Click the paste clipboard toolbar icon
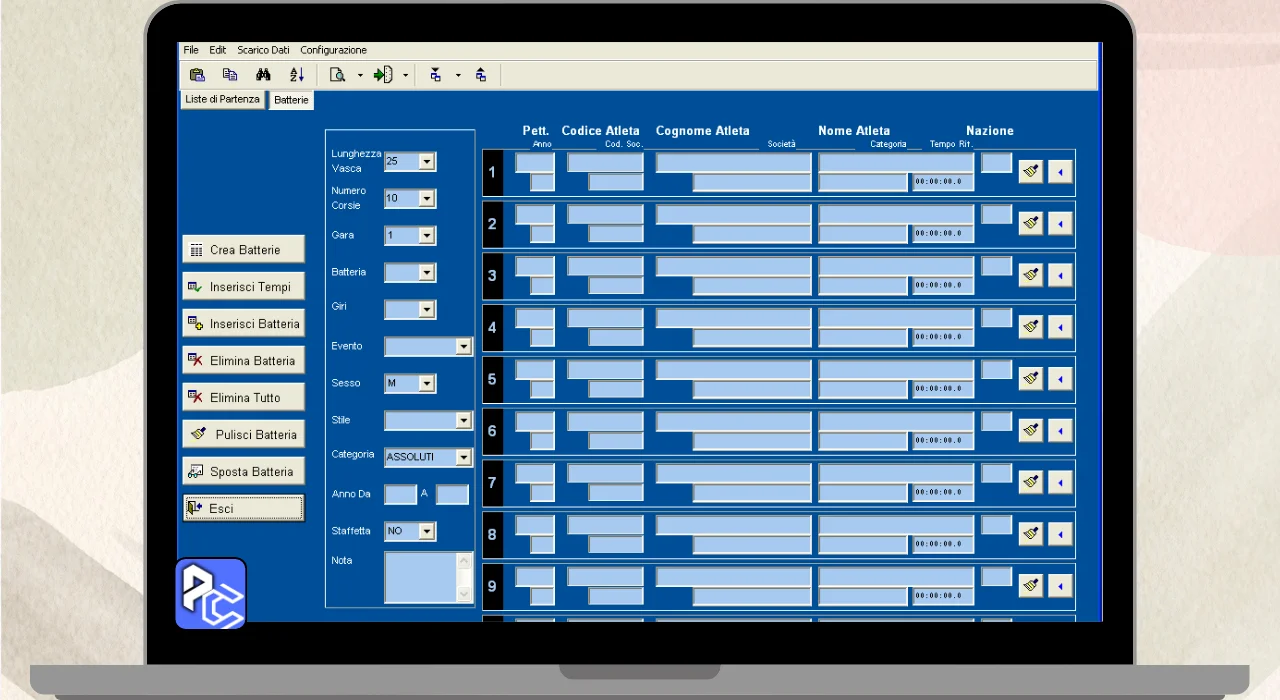The image size is (1280, 700). point(197,75)
